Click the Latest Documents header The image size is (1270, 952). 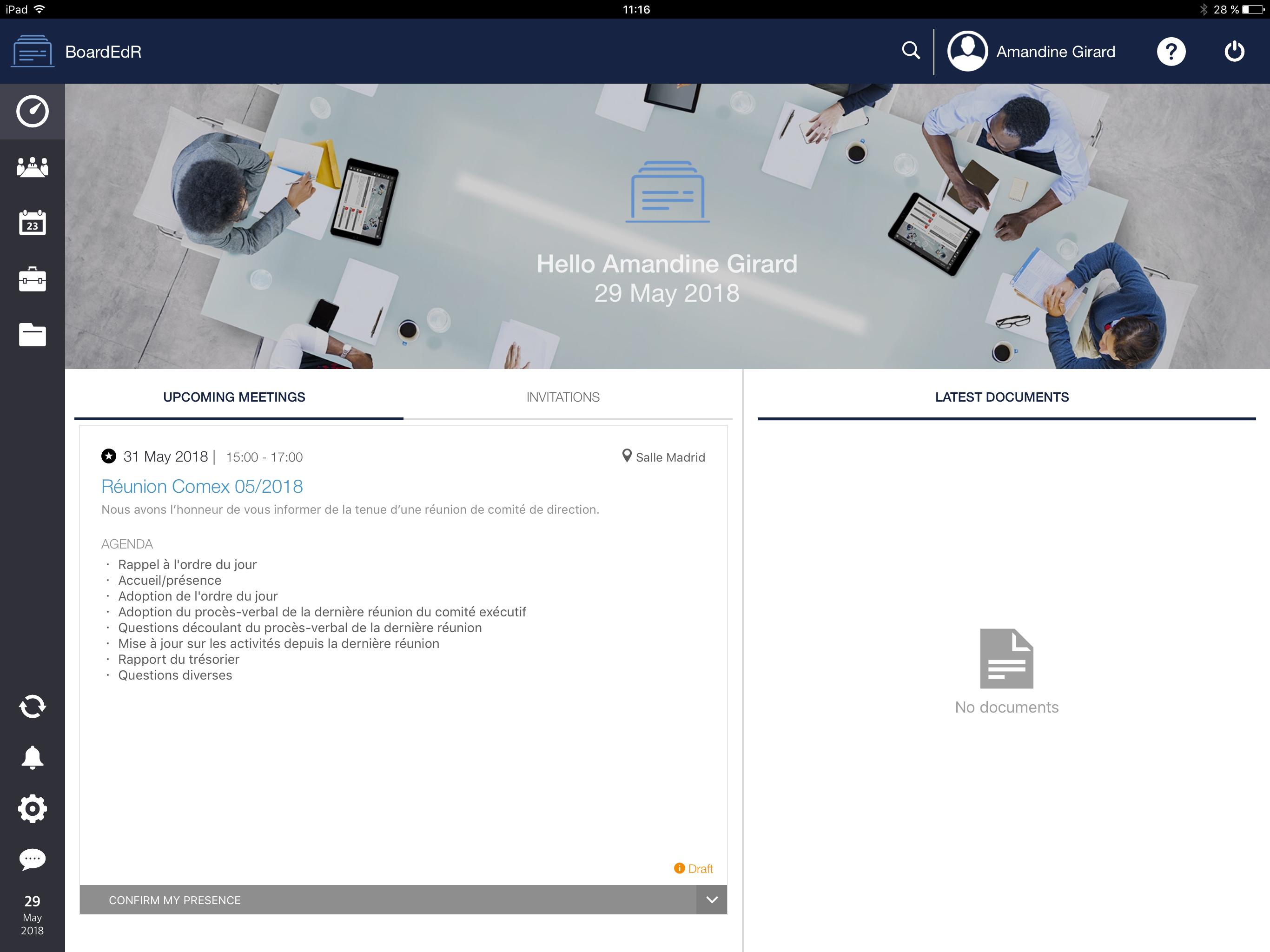click(1001, 397)
